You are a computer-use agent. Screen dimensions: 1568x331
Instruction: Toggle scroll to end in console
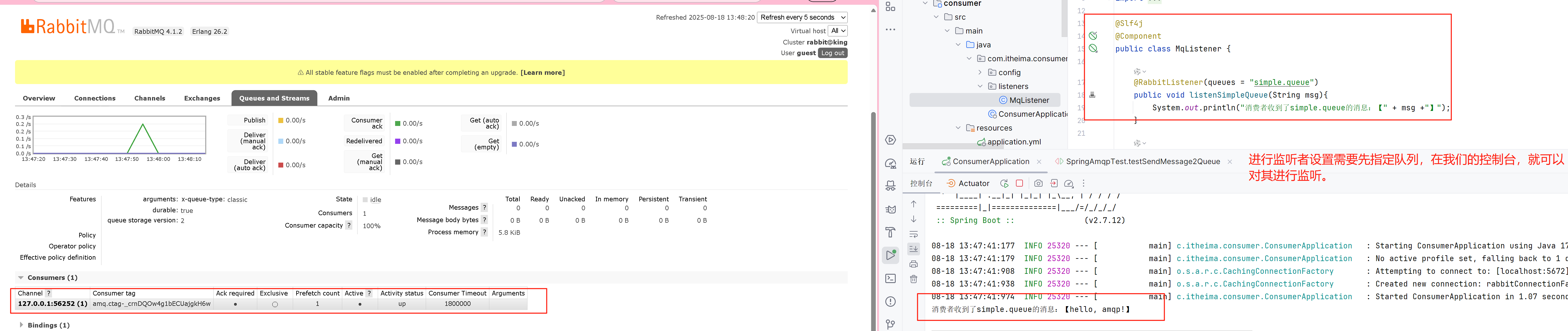tap(914, 249)
